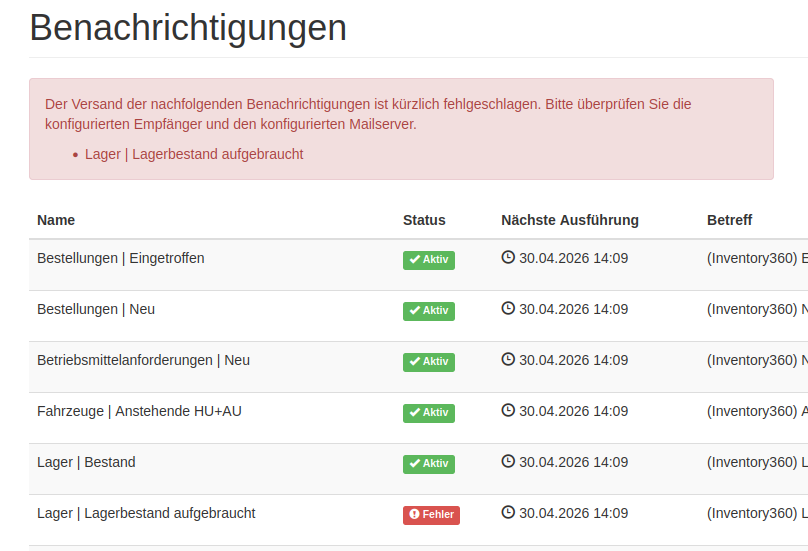Click clock icon in Lager | Lagerbestand aufgebraucht row
Viewport: 808px width, 551px height.
pos(508,512)
